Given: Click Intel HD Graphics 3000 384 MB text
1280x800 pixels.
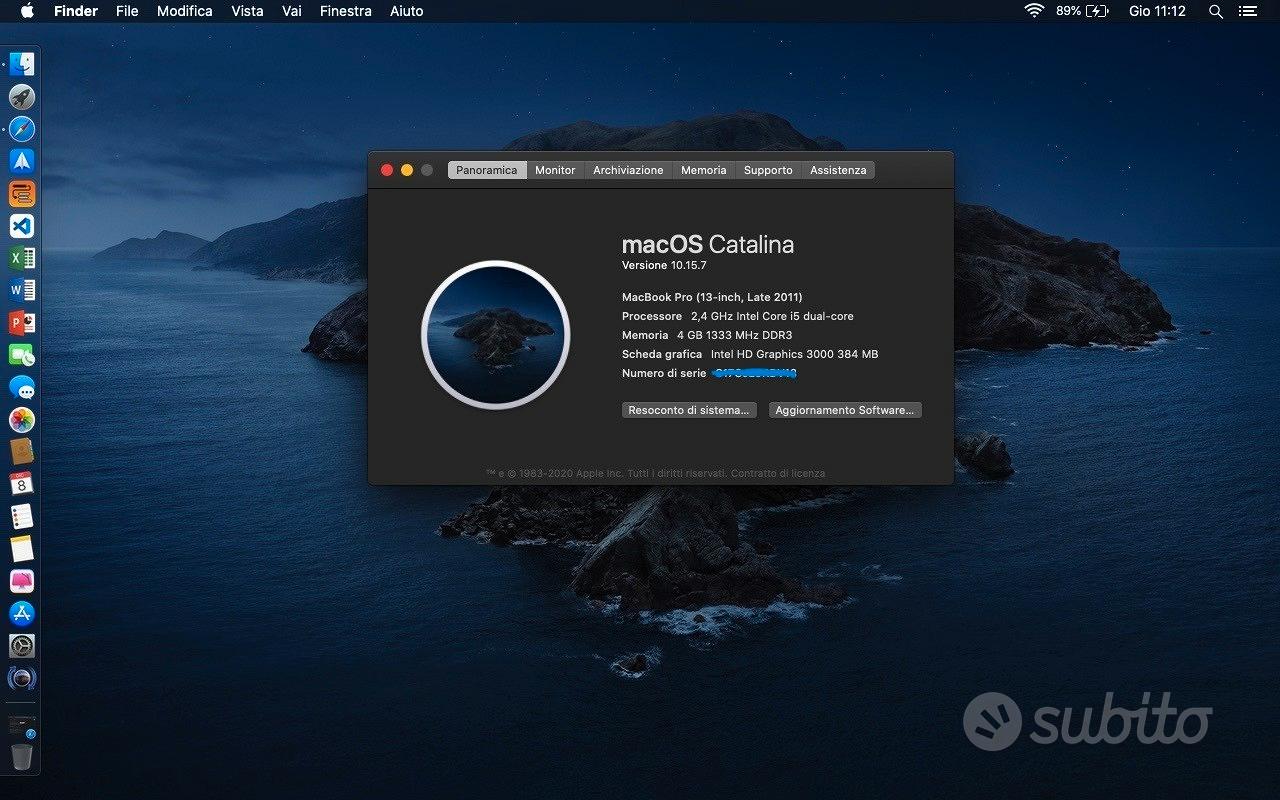Looking at the screenshot, I should 794,354.
